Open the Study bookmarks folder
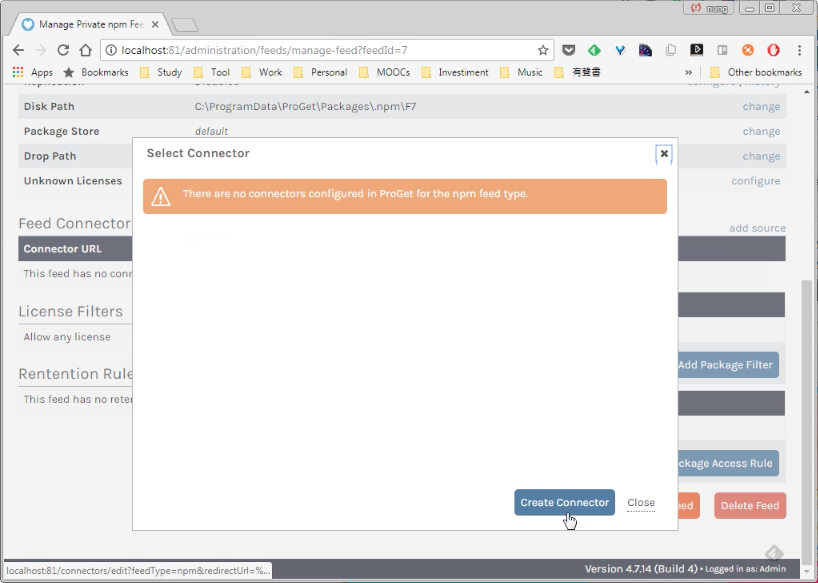Image resolution: width=818 pixels, height=583 pixels. click(161, 72)
